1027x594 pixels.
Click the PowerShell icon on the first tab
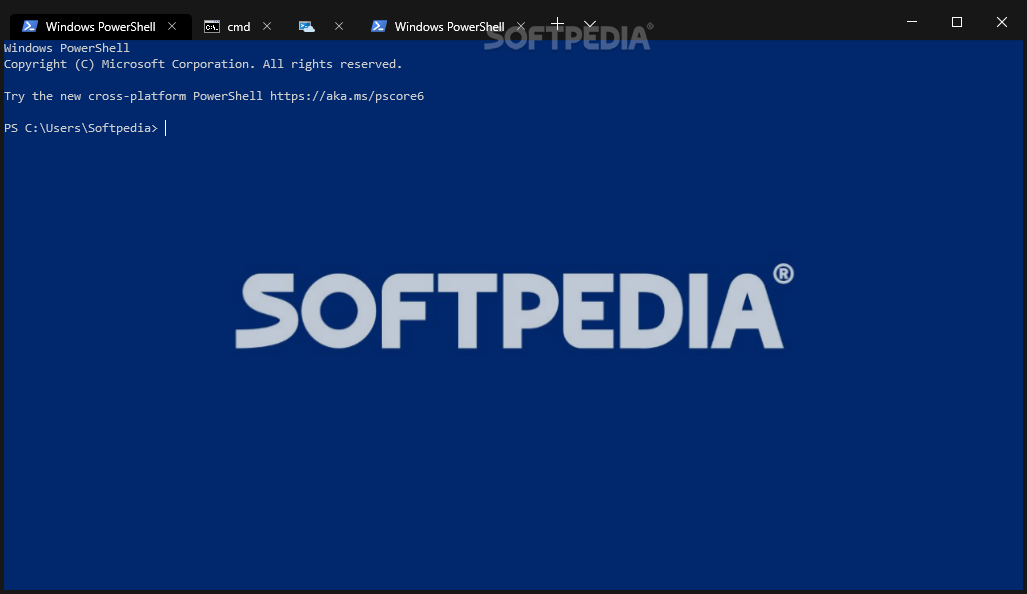click(30, 26)
